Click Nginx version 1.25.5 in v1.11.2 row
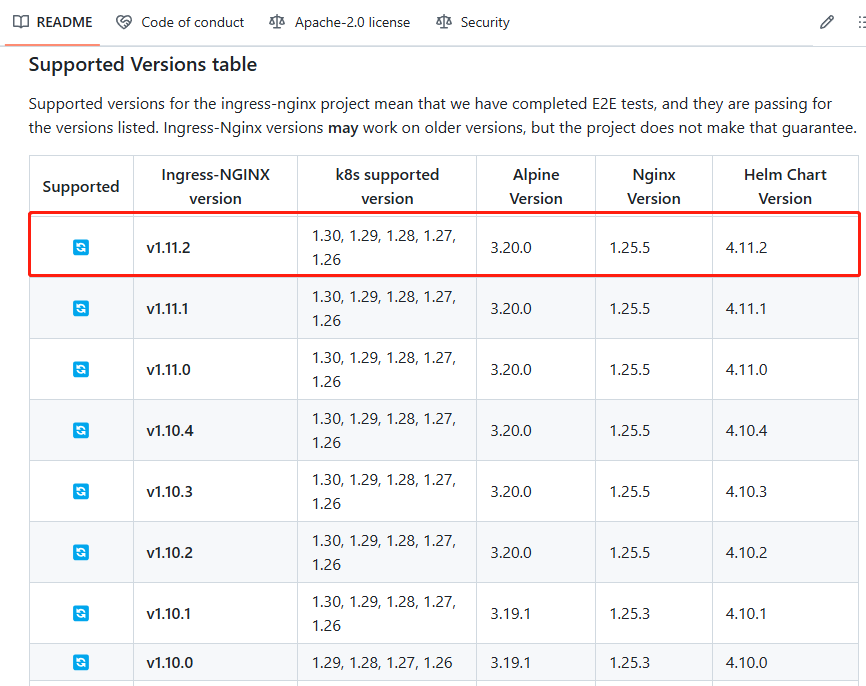The height and width of the screenshot is (686, 866). pos(630,247)
